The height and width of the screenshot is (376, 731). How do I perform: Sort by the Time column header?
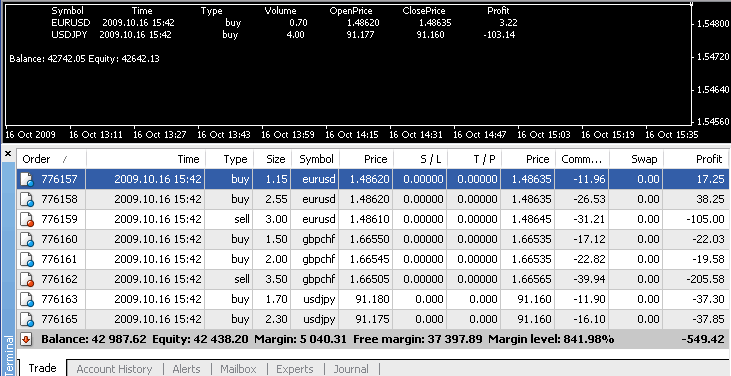(x=145, y=159)
